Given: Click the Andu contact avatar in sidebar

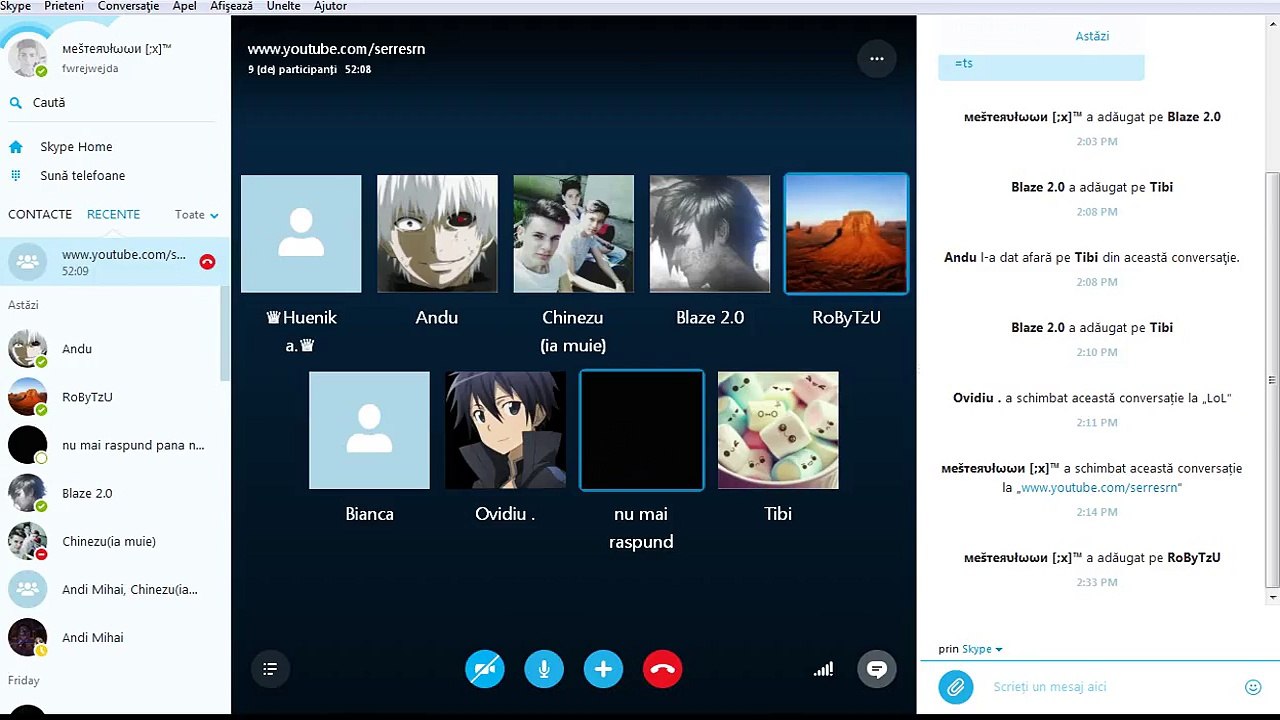Looking at the screenshot, I should [x=27, y=349].
